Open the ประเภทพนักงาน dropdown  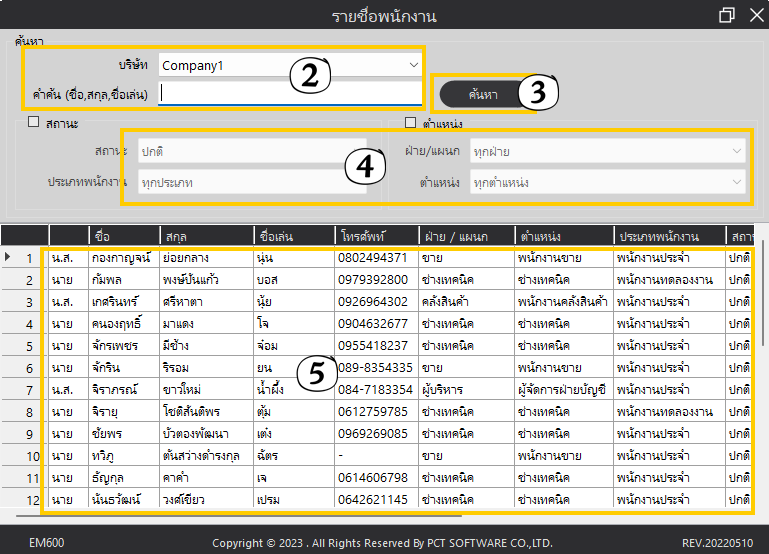252,183
